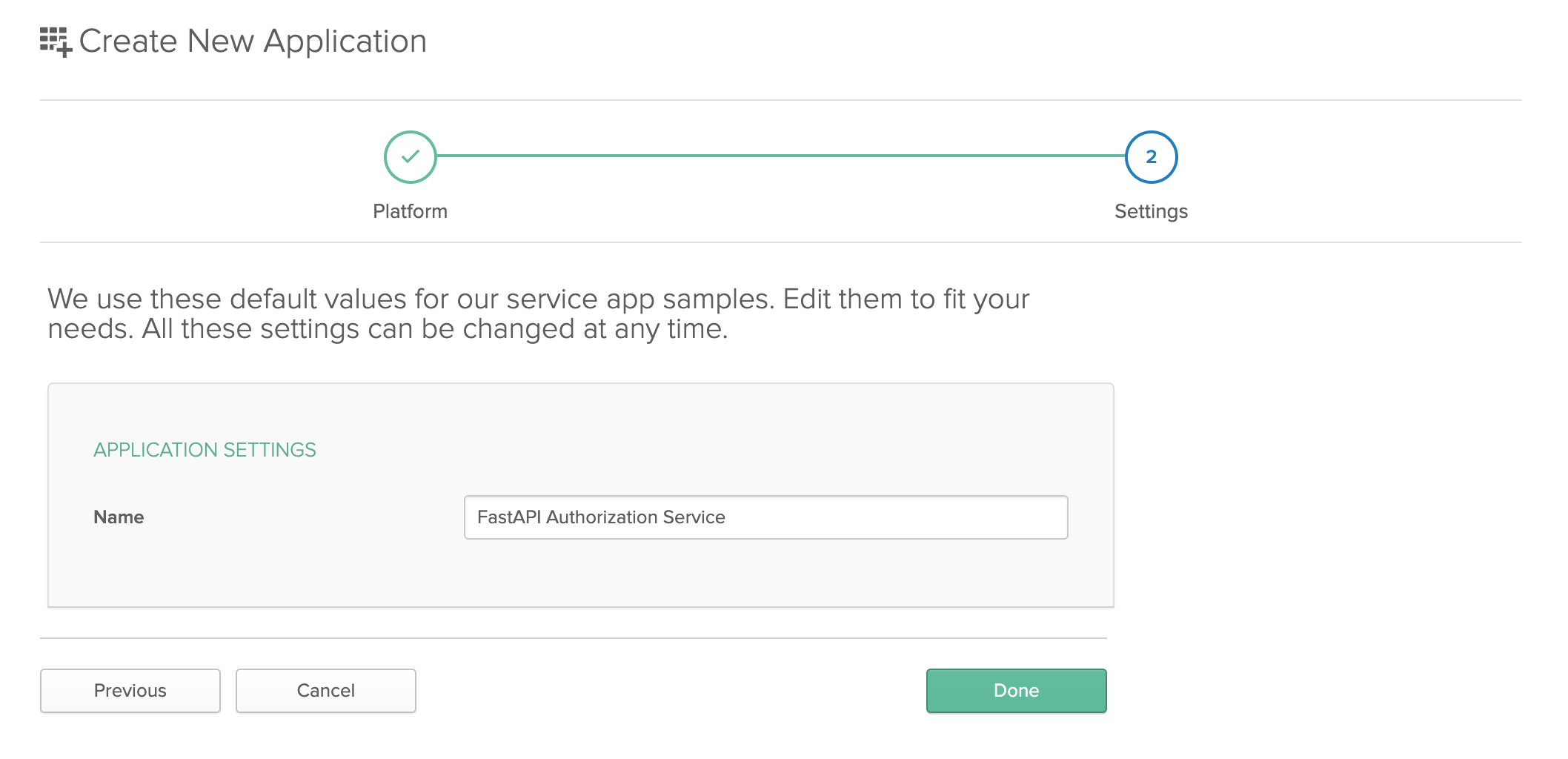Select step 2 Settings circle
The image size is (1568, 759).
click(x=1151, y=157)
